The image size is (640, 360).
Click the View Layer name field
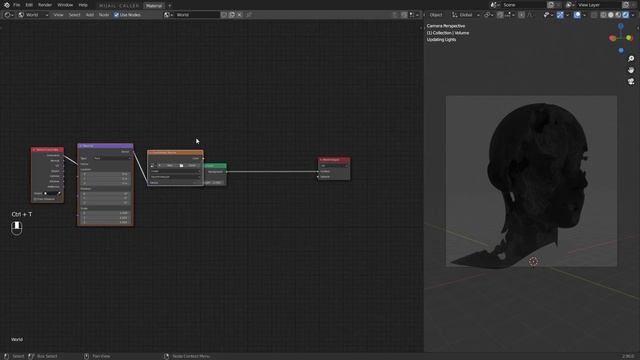coord(599,5)
